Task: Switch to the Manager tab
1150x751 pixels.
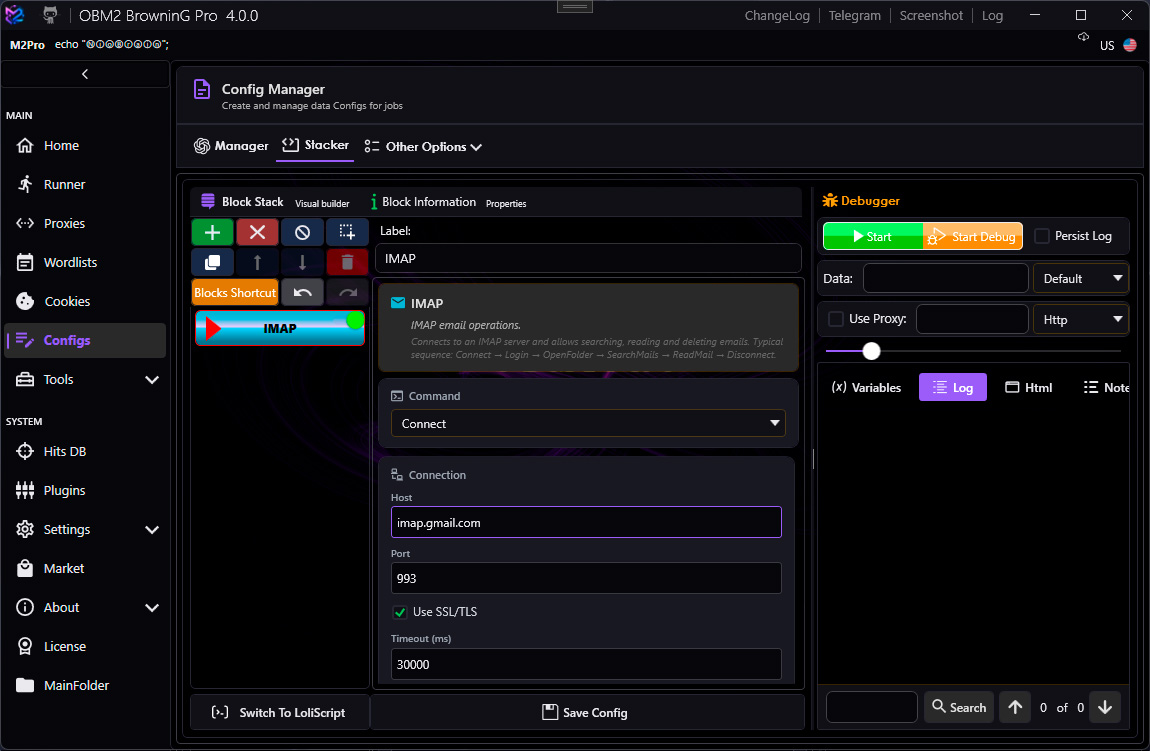Action: [x=231, y=146]
